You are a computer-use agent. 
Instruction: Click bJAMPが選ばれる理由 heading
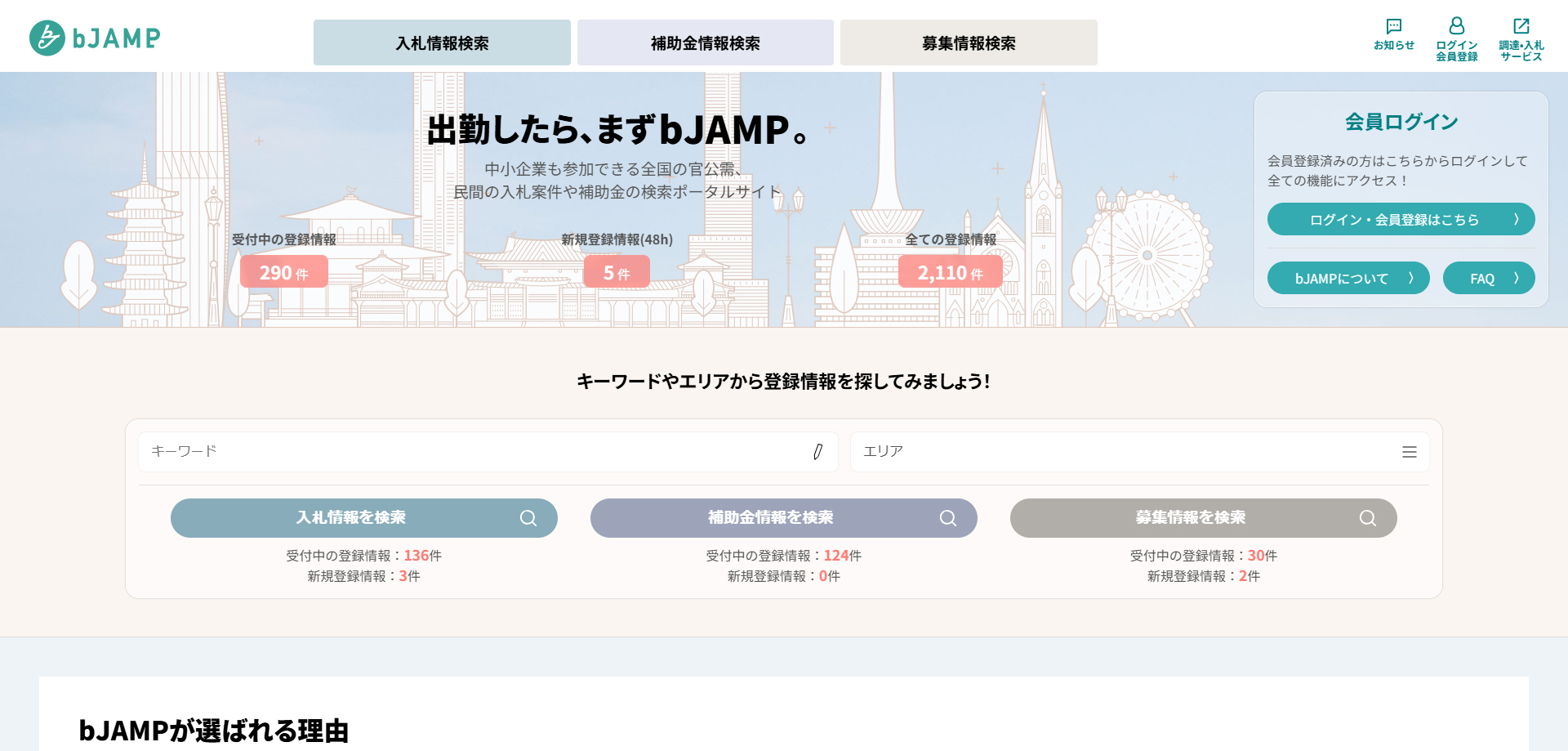(214, 730)
